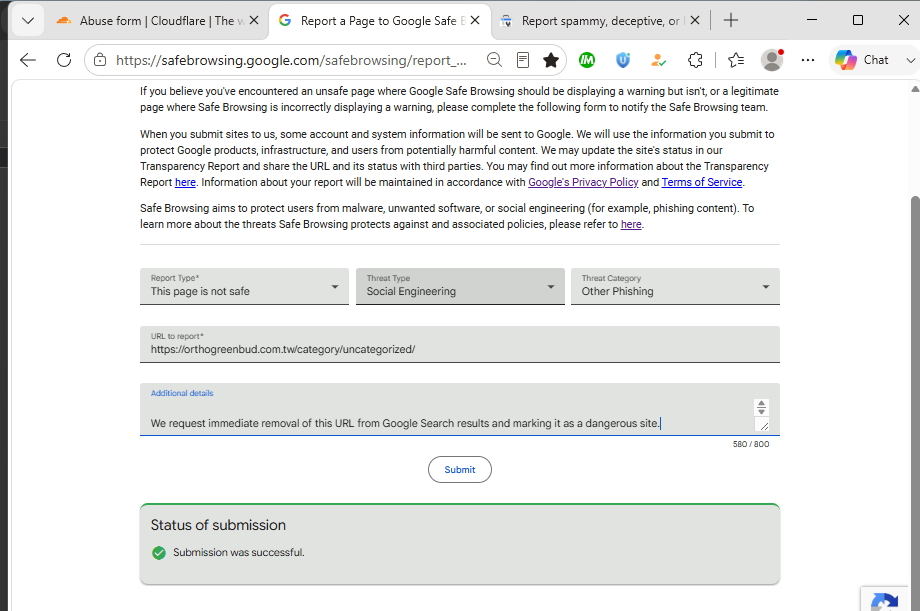Open the Threat Type dropdown
The width and height of the screenshot is (920, 611).
460,286
